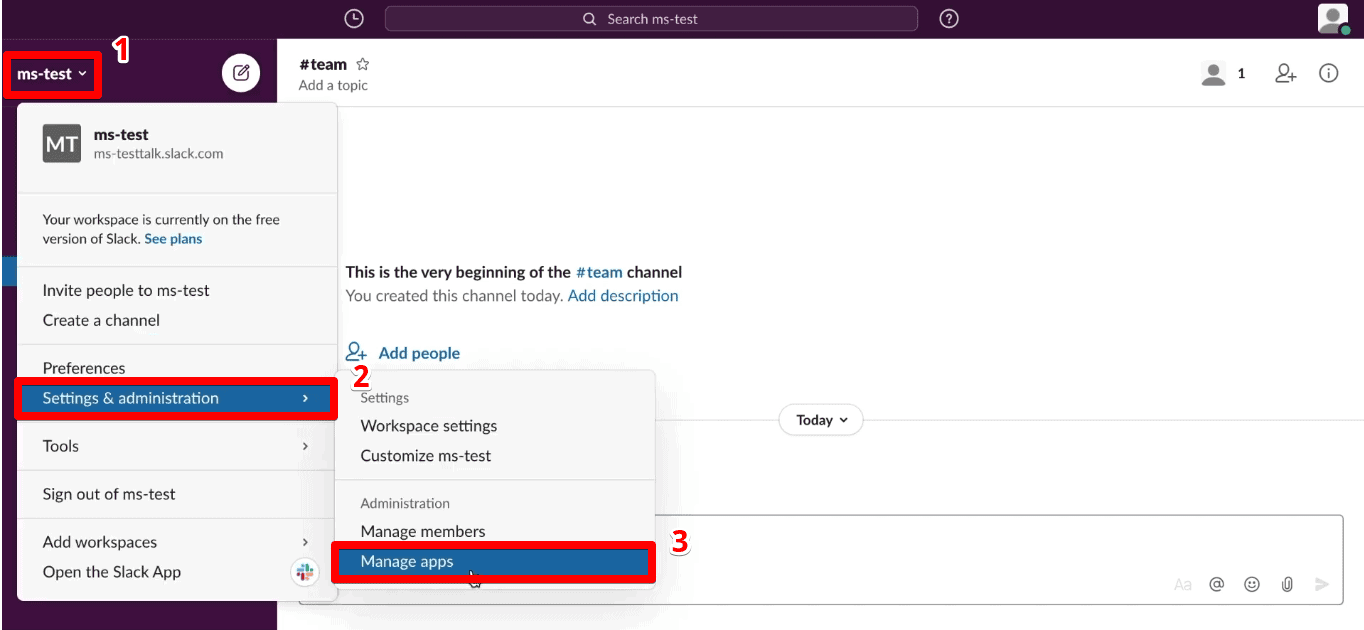The width and height of the screenshot is (1364, 630).
Task: Click the See plans link
Action: coord(173,238)
